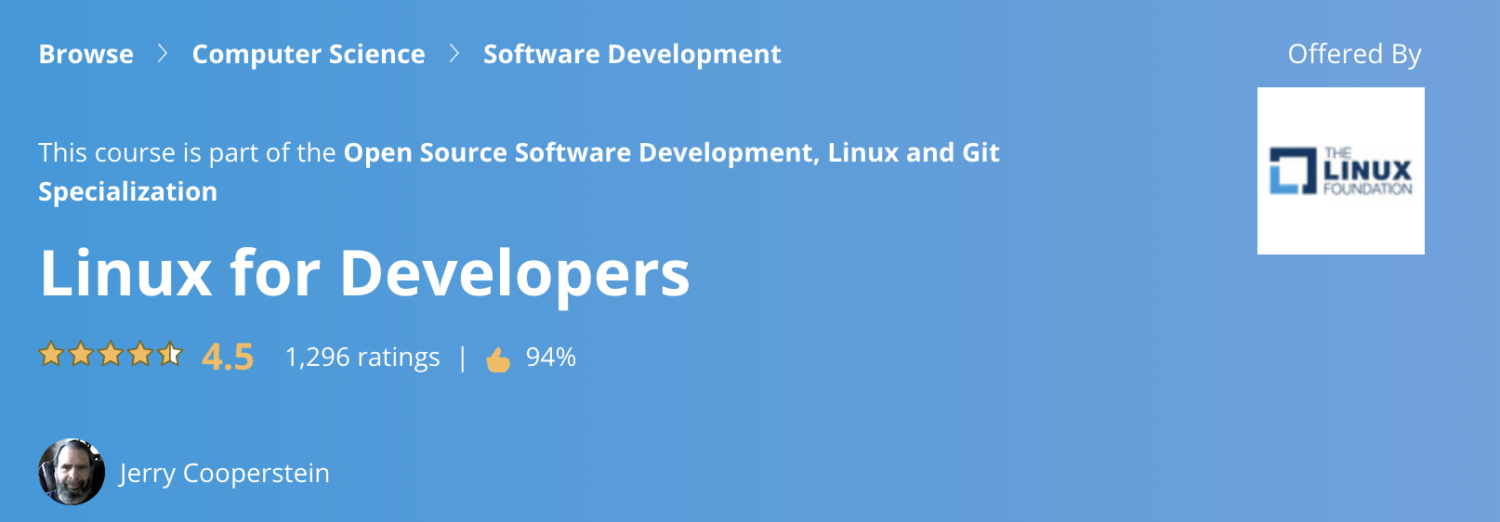This screenshot has width=1500, height=522.
Task: Open Jerry Cooperstein's profile photo
Action: (71, 472)
